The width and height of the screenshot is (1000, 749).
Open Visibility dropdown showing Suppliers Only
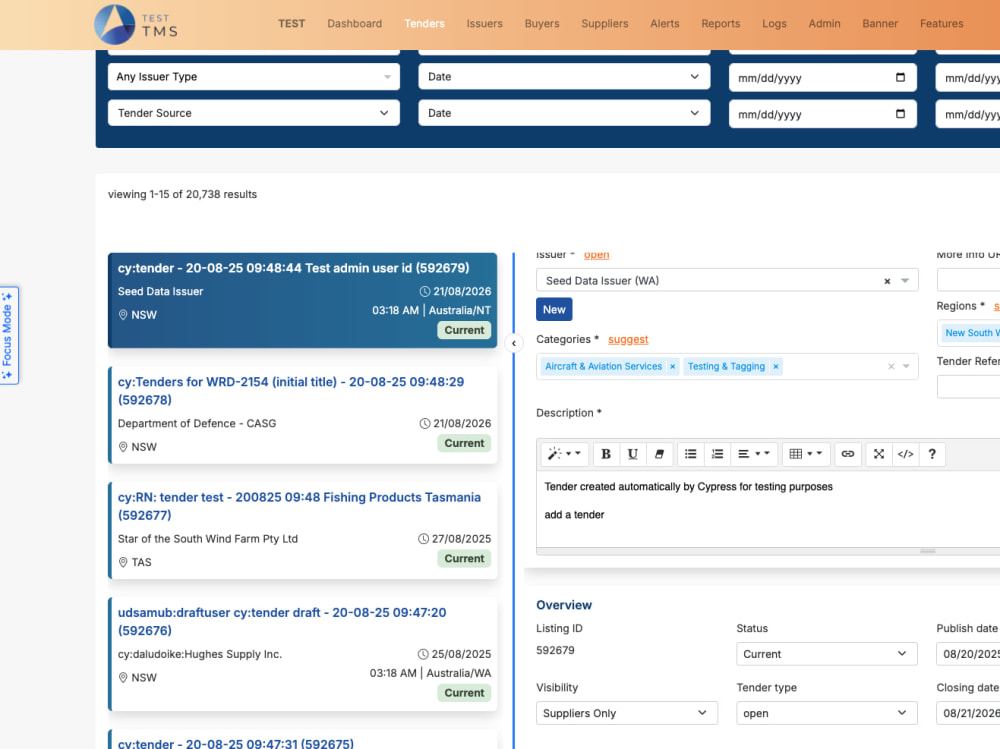(x=627, y=713)
